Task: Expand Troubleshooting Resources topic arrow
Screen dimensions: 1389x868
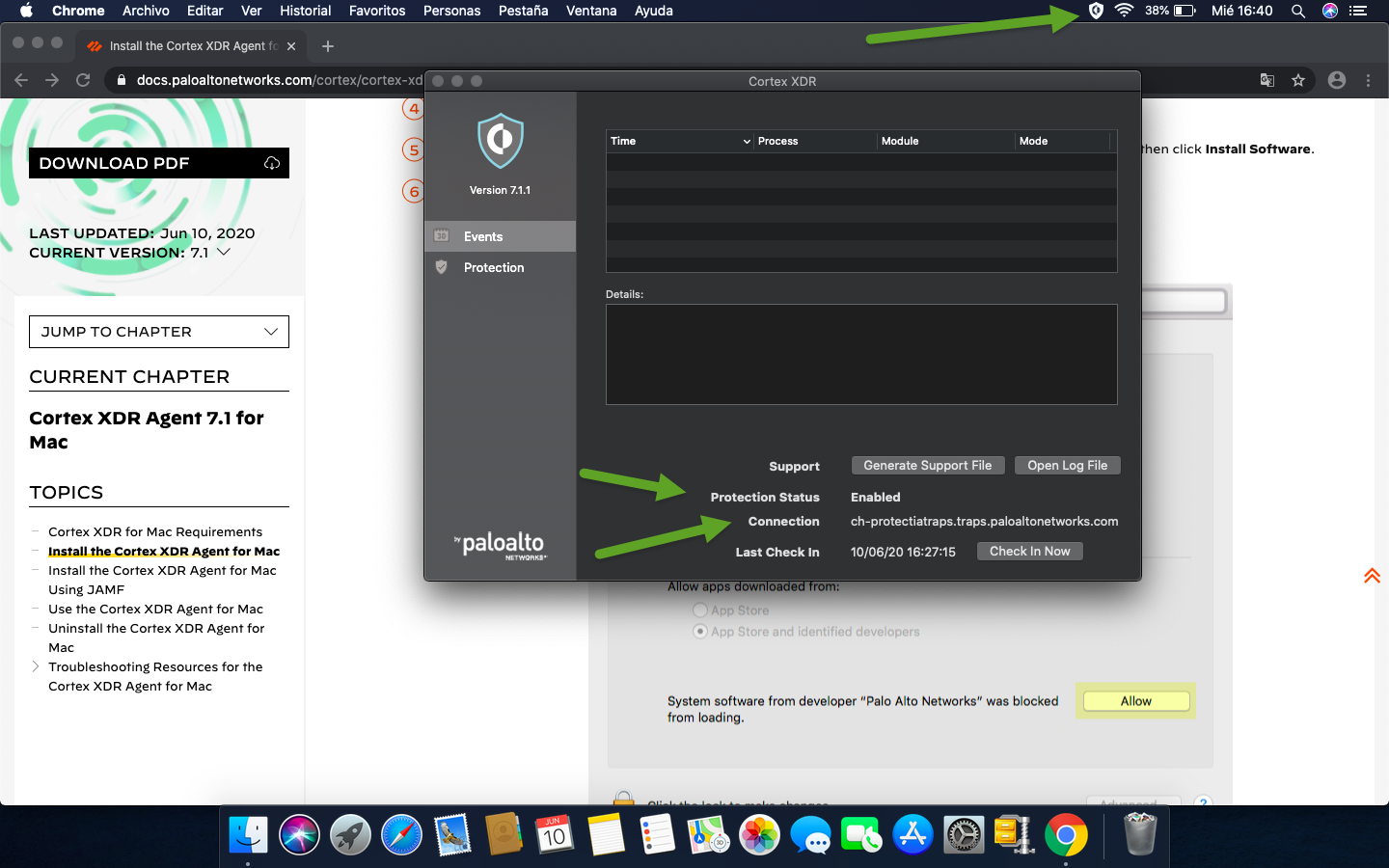Action: [x=36, y=666]
